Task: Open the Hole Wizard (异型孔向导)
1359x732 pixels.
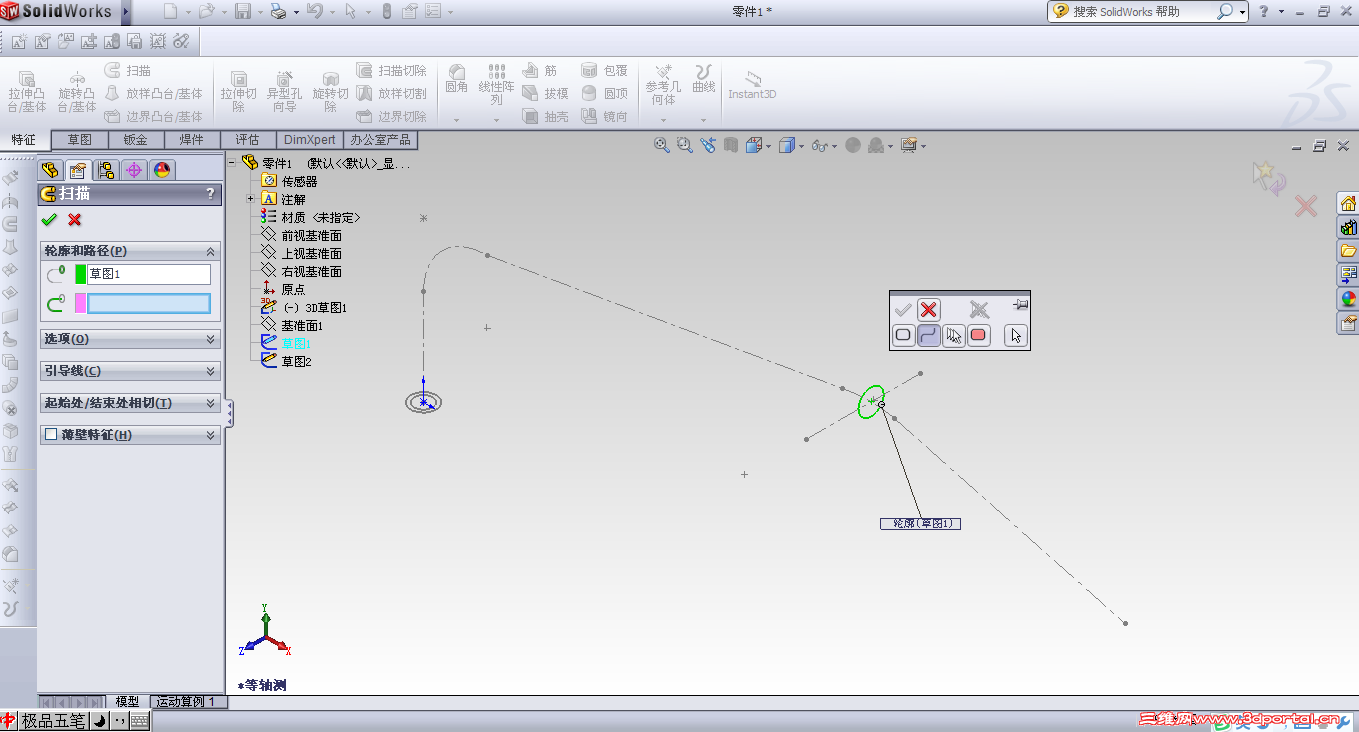Action: pos(285,90)
